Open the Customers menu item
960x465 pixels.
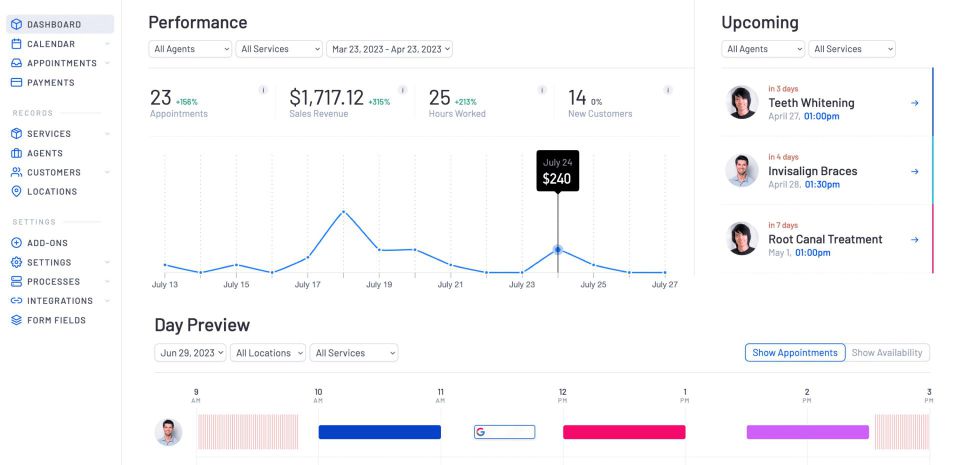[x=54, y=173]
